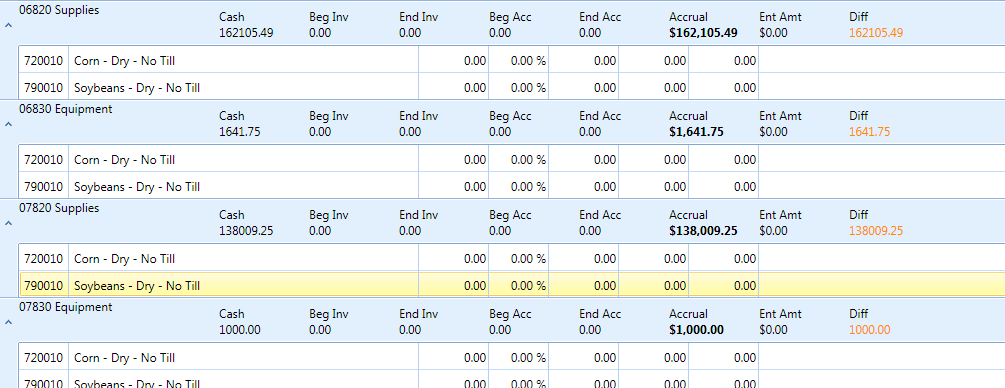Click Cash value 138009.25 in 07820 header
Viewport: 1005px width, 388px height.
246,231
